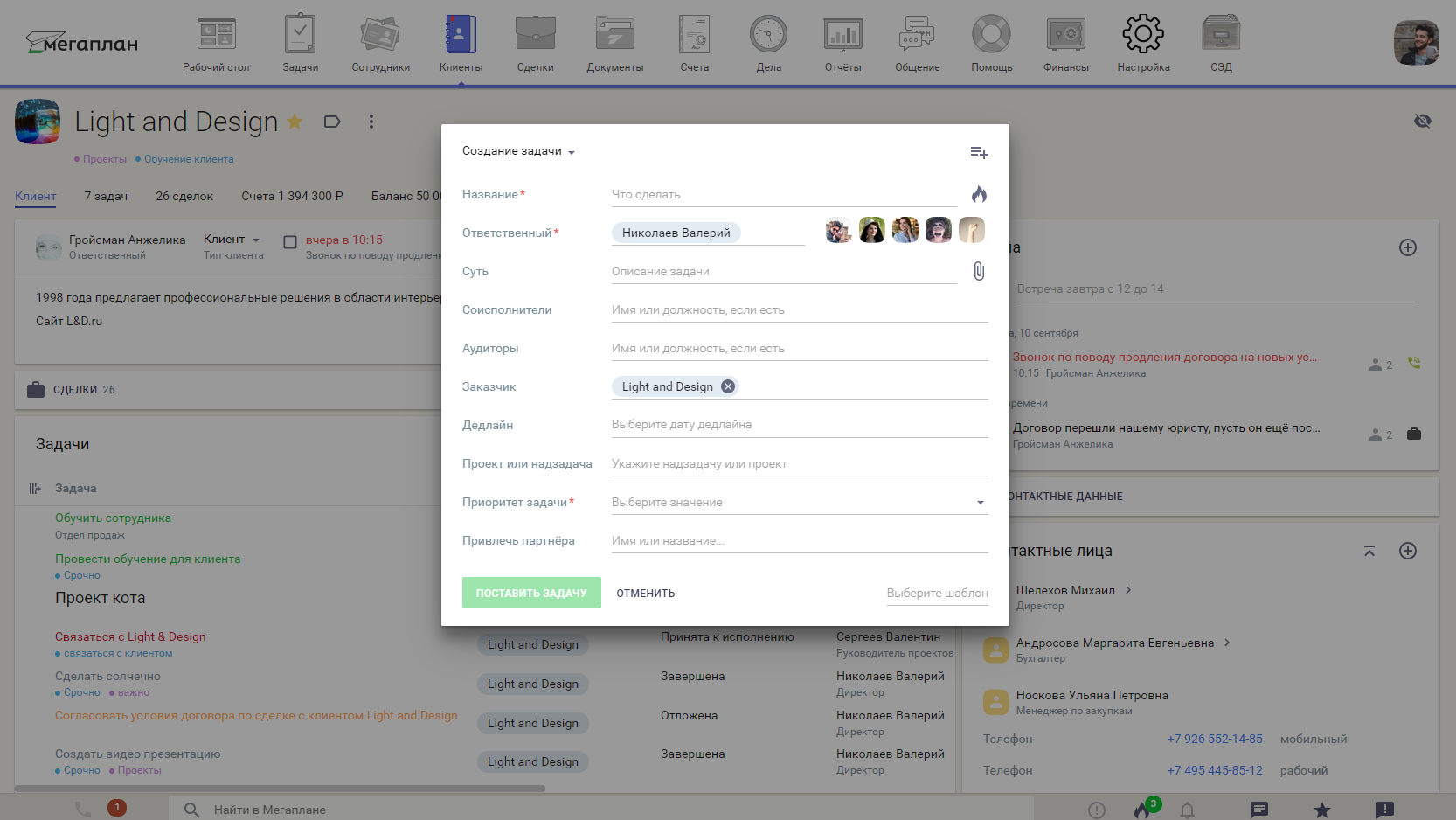Click the Соисполнители input field
The width and height of the screenshot is (1456, 820).
(800, 309)
